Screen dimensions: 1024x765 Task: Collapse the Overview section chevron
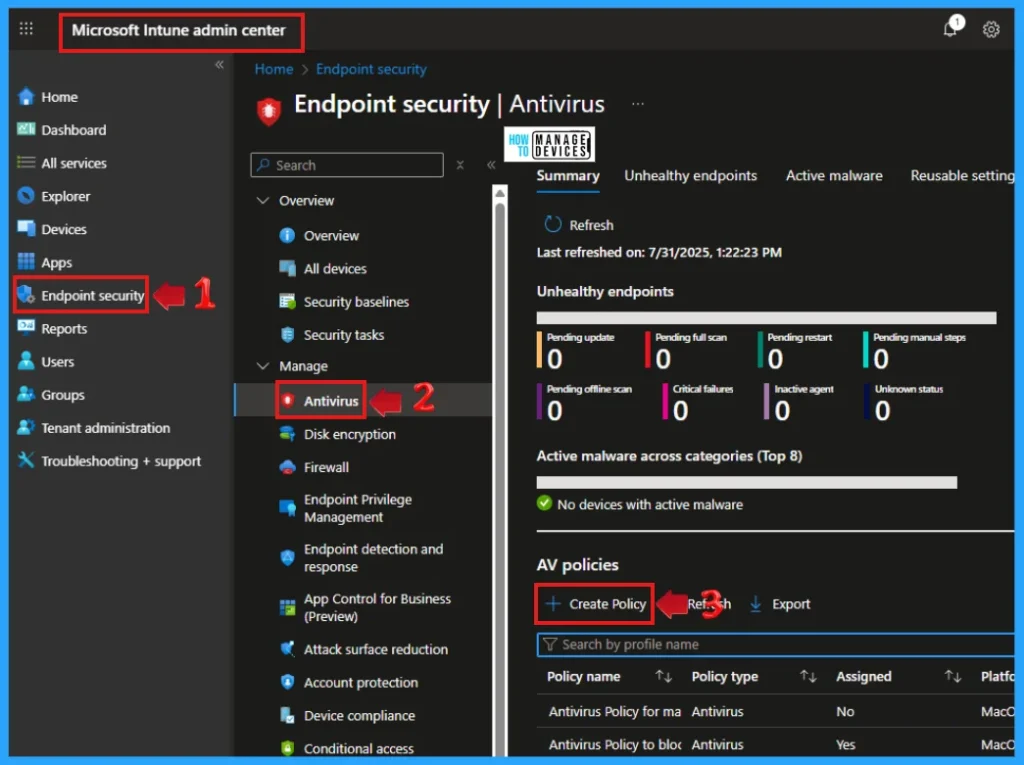(263, 200)
